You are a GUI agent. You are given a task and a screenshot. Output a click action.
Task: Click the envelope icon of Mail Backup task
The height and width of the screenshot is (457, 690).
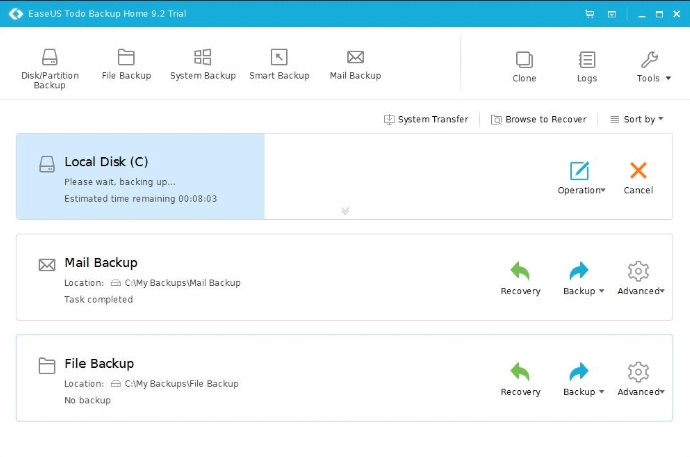point(47,265)
